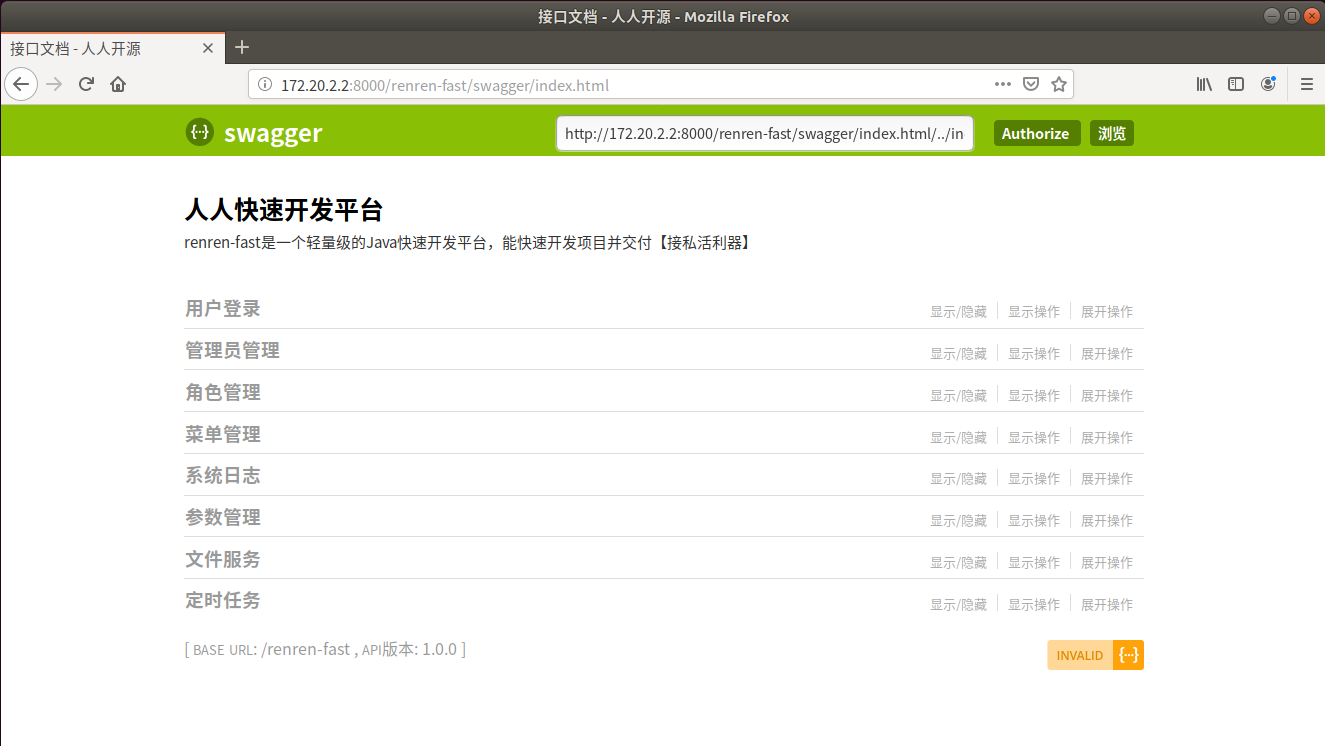Click the BASE URL /renren-fast footer text

pos(325,649)
